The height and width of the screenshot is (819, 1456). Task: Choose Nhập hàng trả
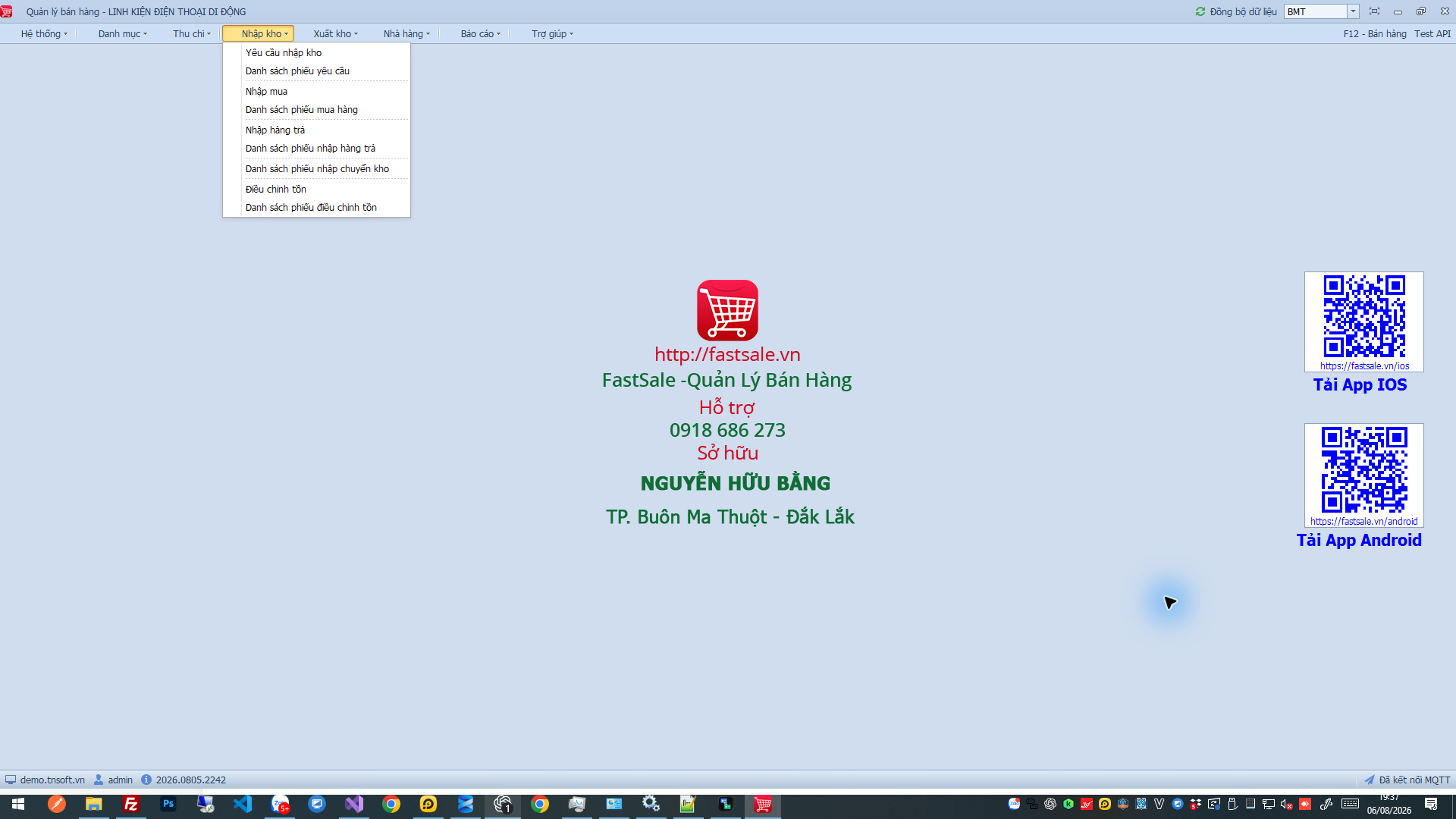coord(317,130)
